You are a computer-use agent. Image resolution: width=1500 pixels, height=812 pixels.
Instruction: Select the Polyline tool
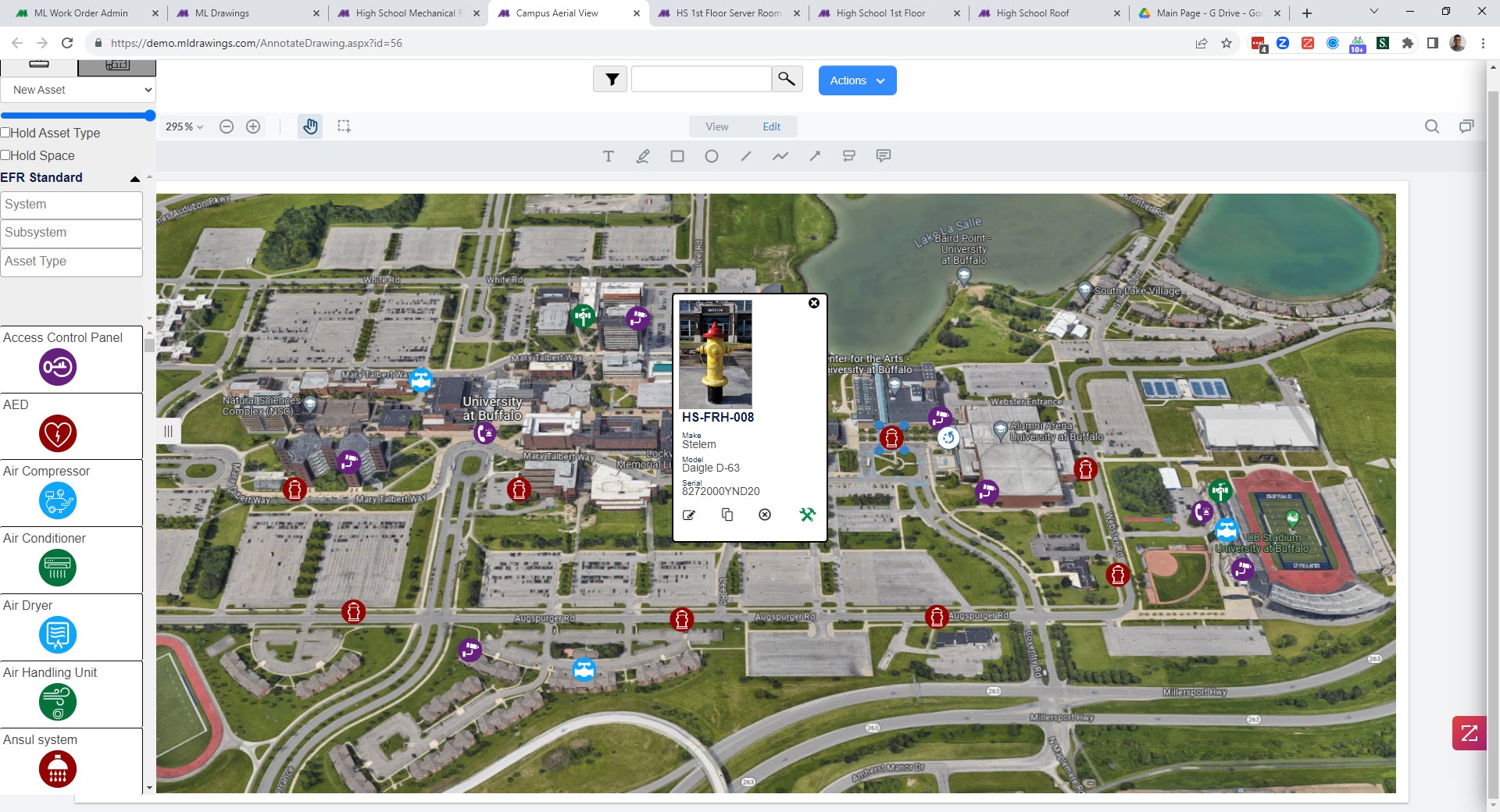[780, 156]
